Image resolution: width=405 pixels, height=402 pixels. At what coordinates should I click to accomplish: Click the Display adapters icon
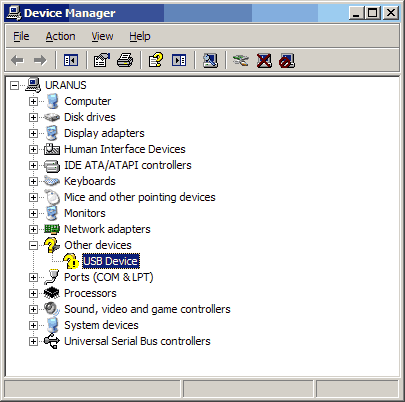(x=52, y=133)
